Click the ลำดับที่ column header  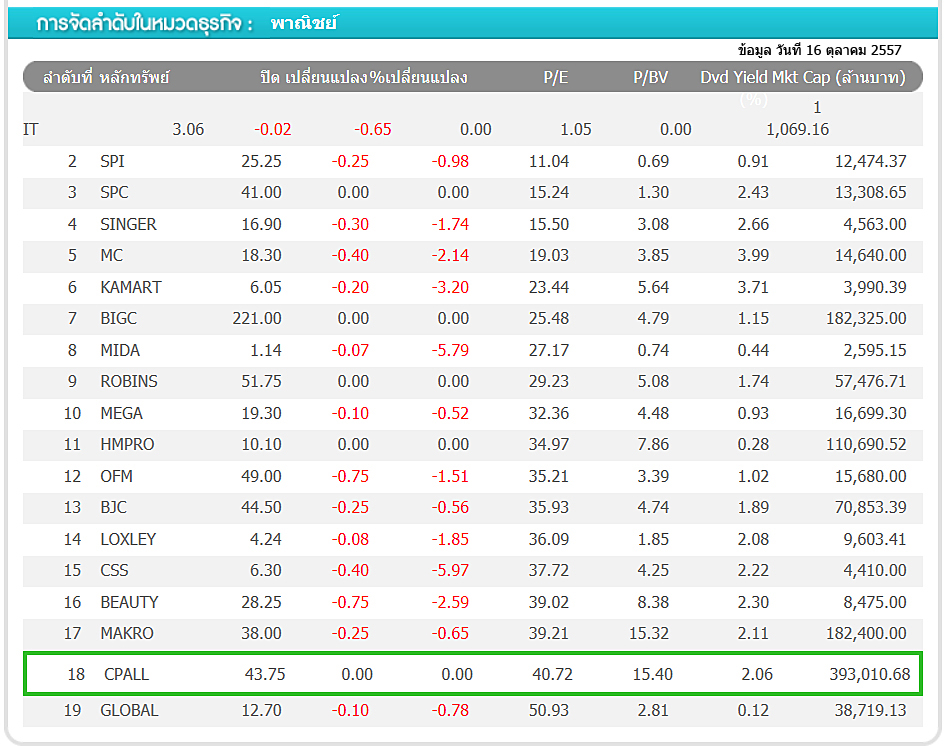tap(66, 78)
